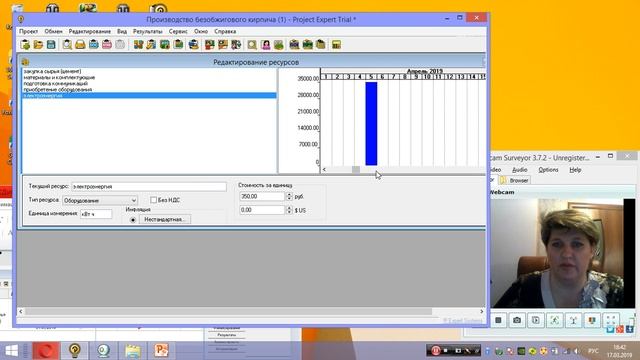Select the подготовка коммуникаций resource row

pos(149,83)
